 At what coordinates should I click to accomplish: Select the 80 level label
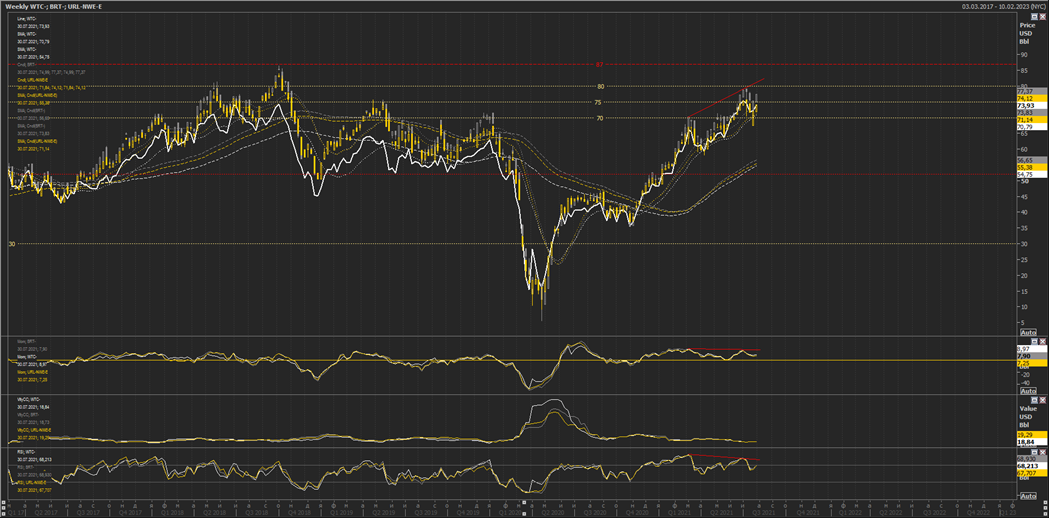(x=600, y=86)
